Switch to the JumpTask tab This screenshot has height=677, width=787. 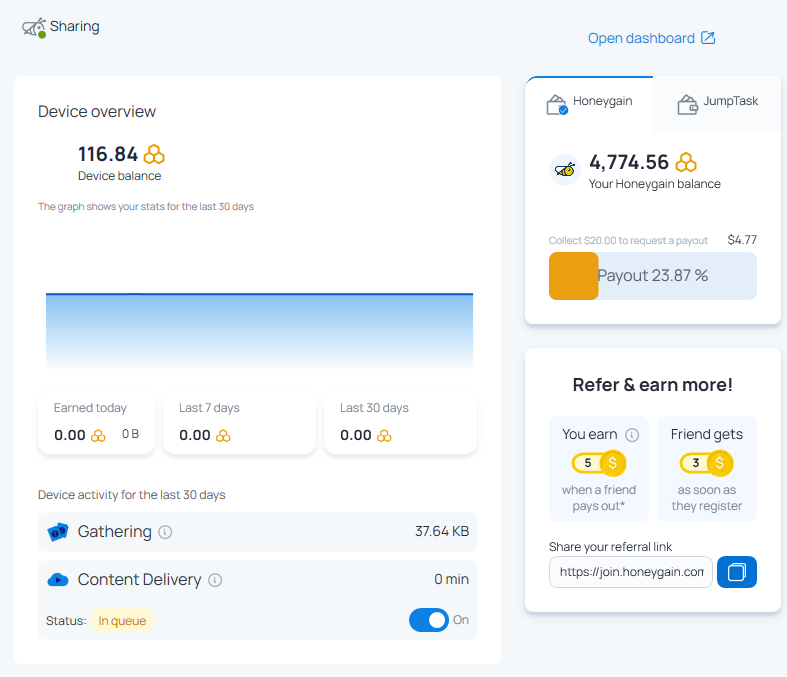click(x=717, y=102)
